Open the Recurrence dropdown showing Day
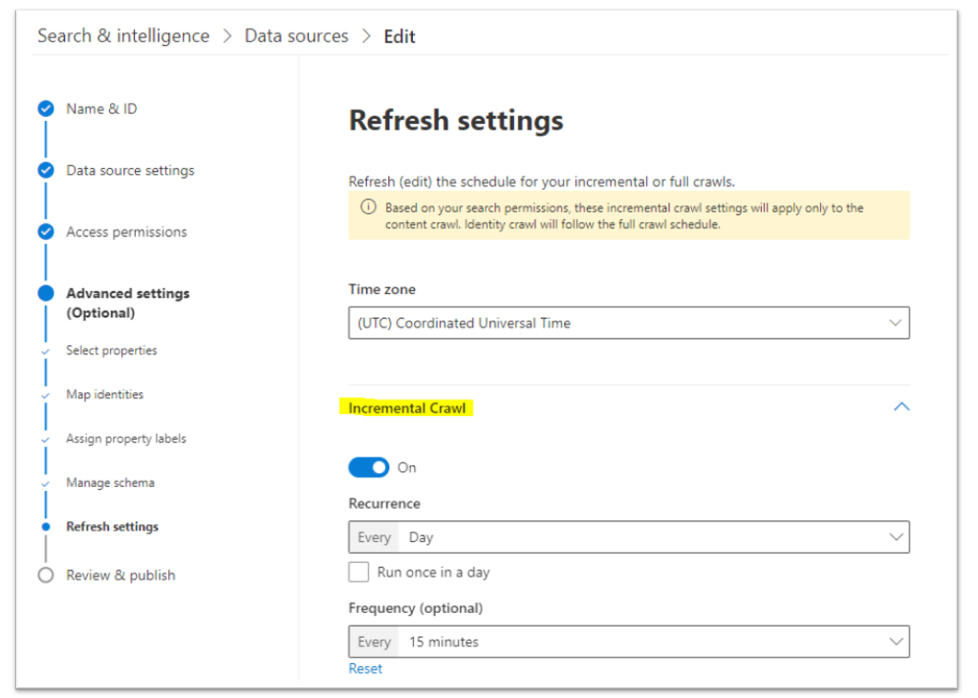This screenshot has height=698, width=978. [x=897, y=537]
